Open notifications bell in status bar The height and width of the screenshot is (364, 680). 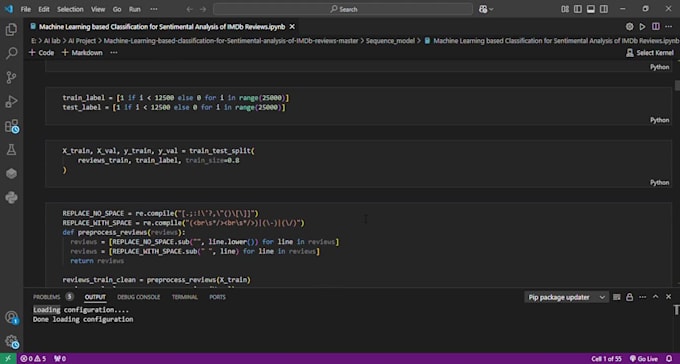(x=669, y=359)
